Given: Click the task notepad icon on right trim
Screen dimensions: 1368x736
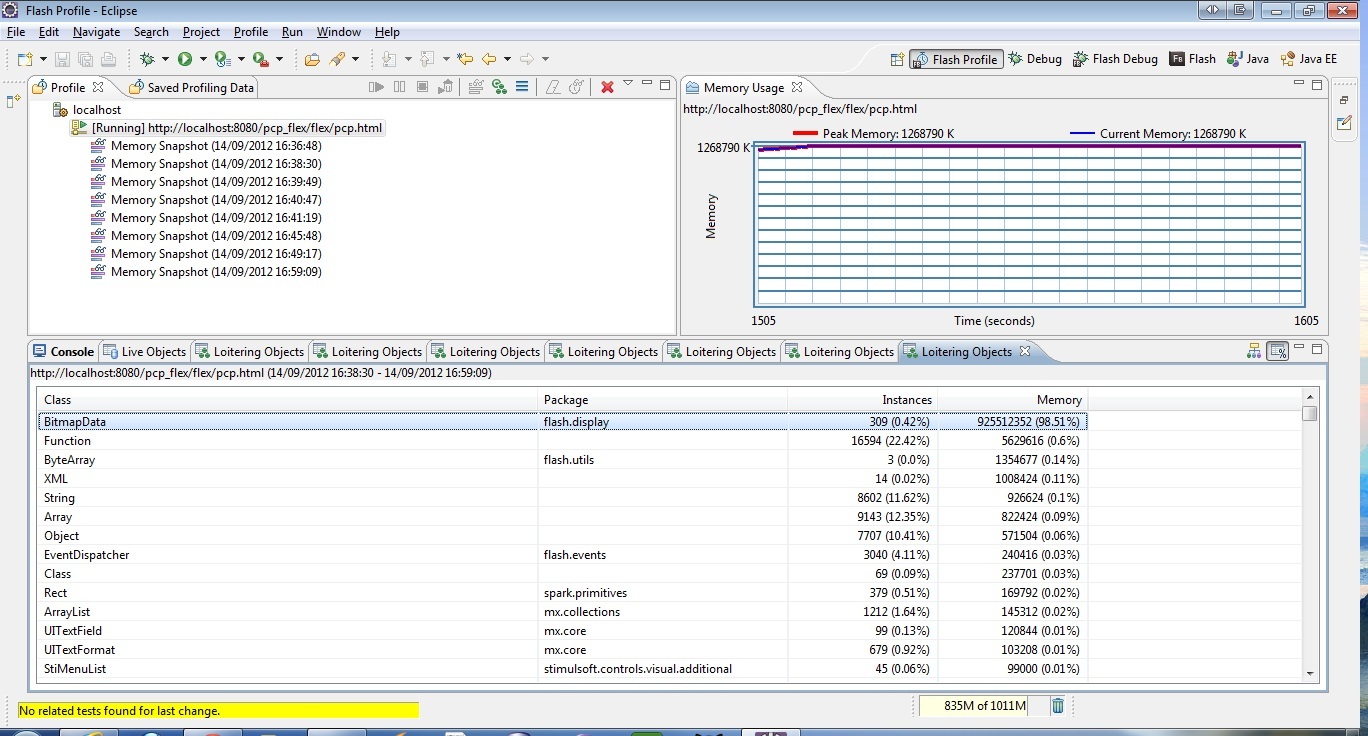Looking at the screenshot, I should pyautogui.click(x=1345, y=123).
